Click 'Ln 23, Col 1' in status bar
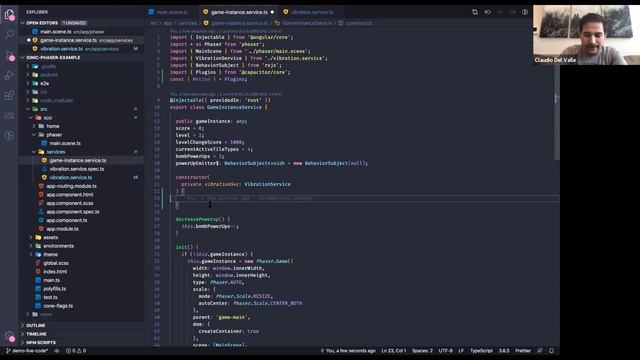640x360 pixels. click(393, 351)
